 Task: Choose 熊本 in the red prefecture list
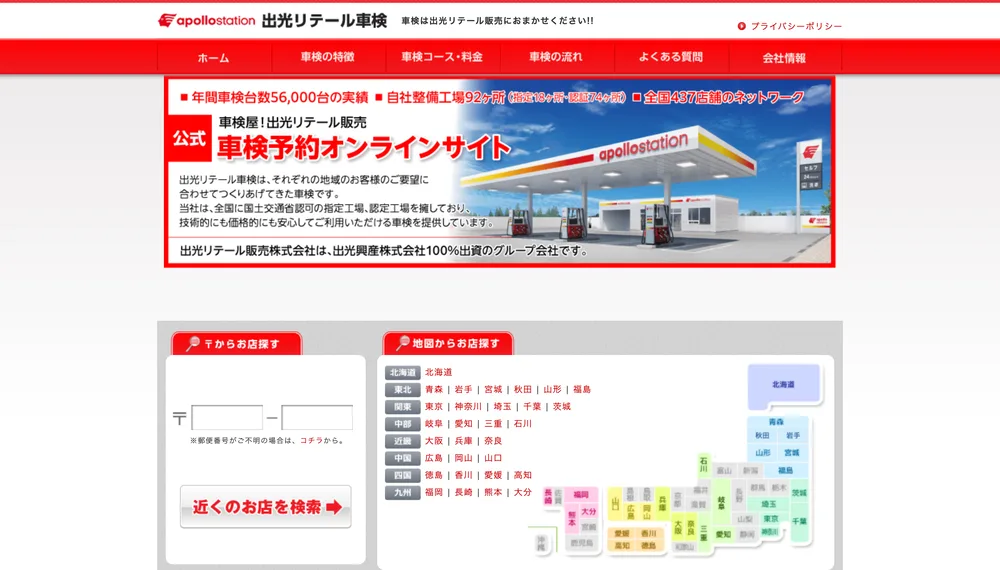493,493
